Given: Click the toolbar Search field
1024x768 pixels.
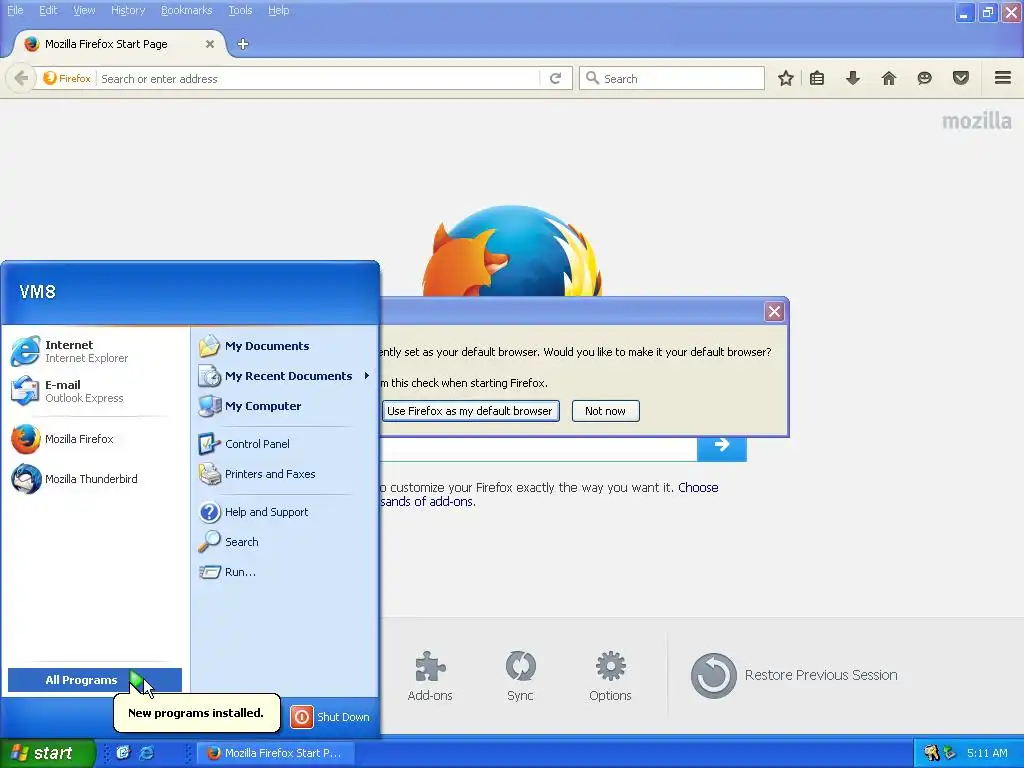Looking at the screenshot, I should click(671, 78).
